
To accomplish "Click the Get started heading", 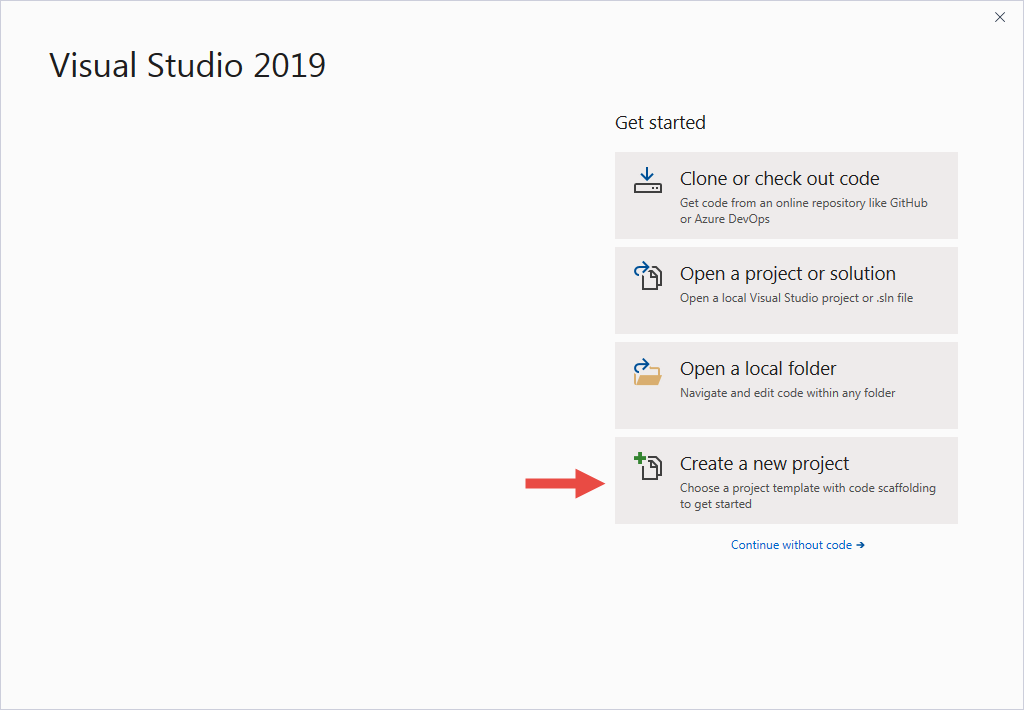I will click(x=660, y=123).
